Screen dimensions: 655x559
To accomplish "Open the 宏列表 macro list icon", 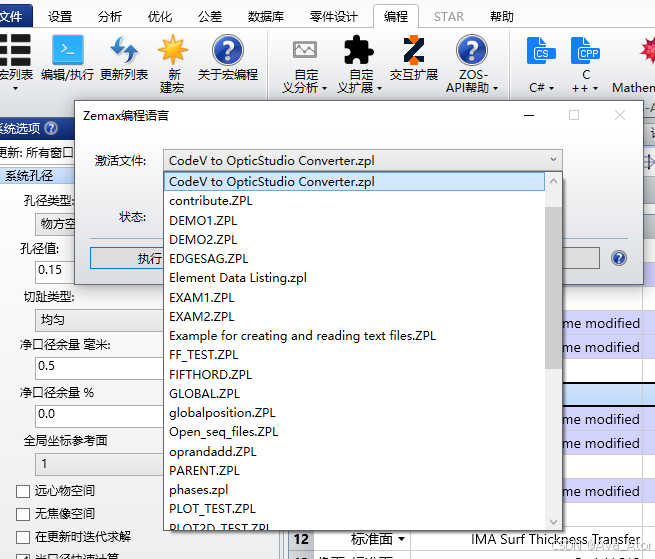I will tap(15, 50).
